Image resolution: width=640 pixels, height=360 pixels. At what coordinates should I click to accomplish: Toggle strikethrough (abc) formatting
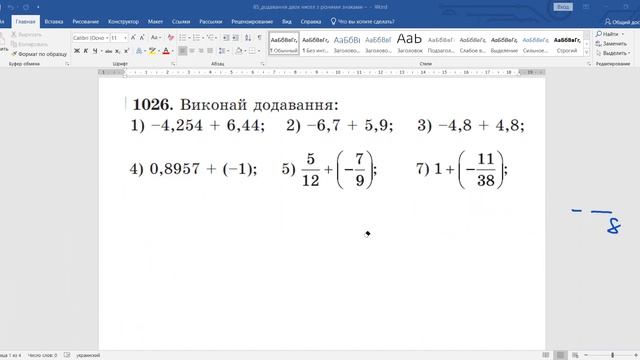[108, 51]
